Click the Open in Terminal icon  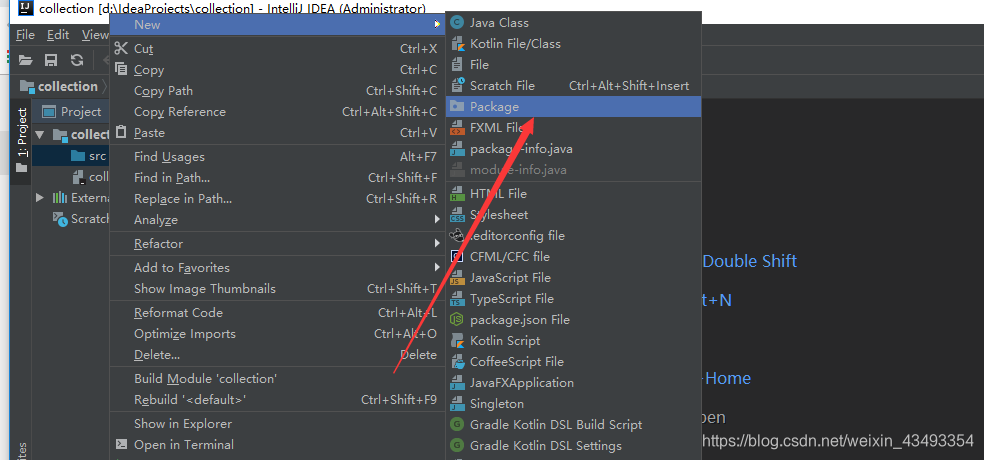[121, 444]
